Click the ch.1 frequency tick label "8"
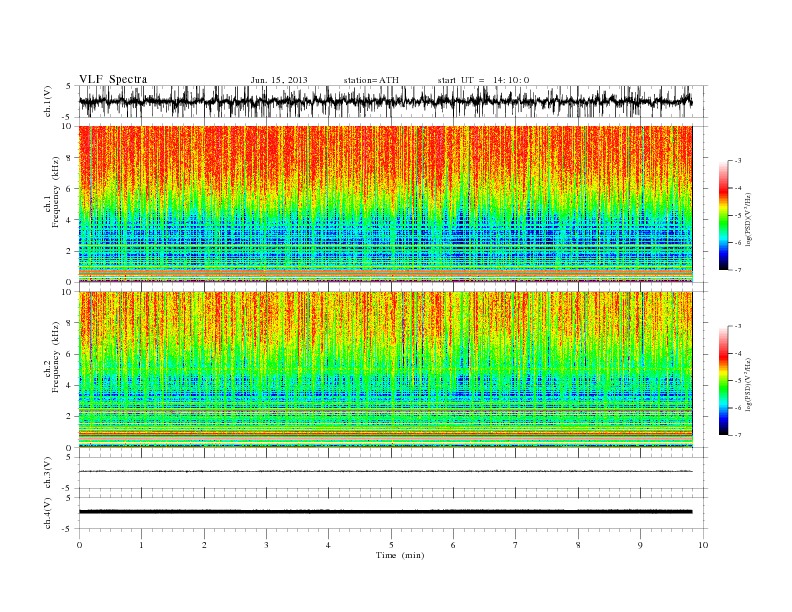The image size is (792, 612). pyautogui.click(x=70, y=158)
